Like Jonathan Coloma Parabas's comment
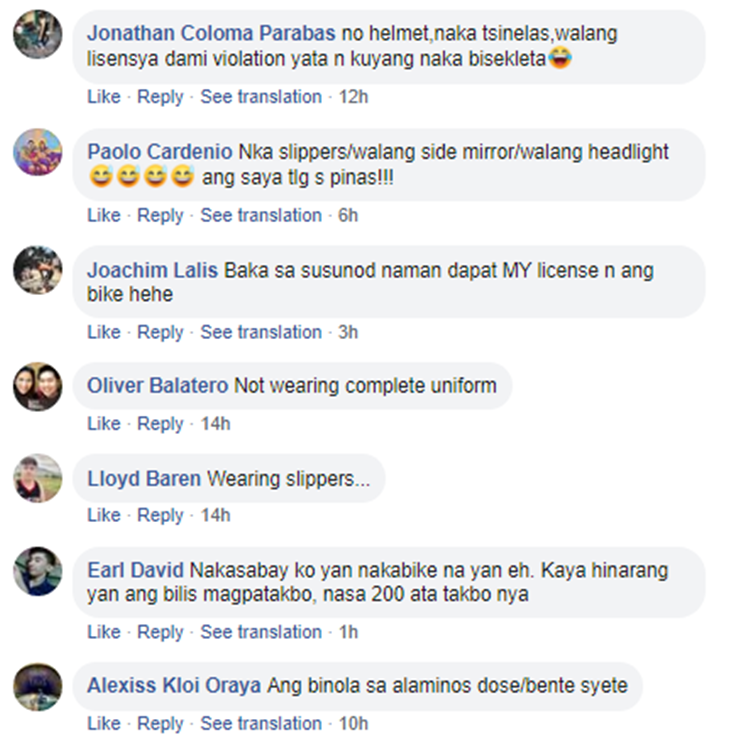The image size is (750, 742). pyautogui.click(x=104, y=97)
